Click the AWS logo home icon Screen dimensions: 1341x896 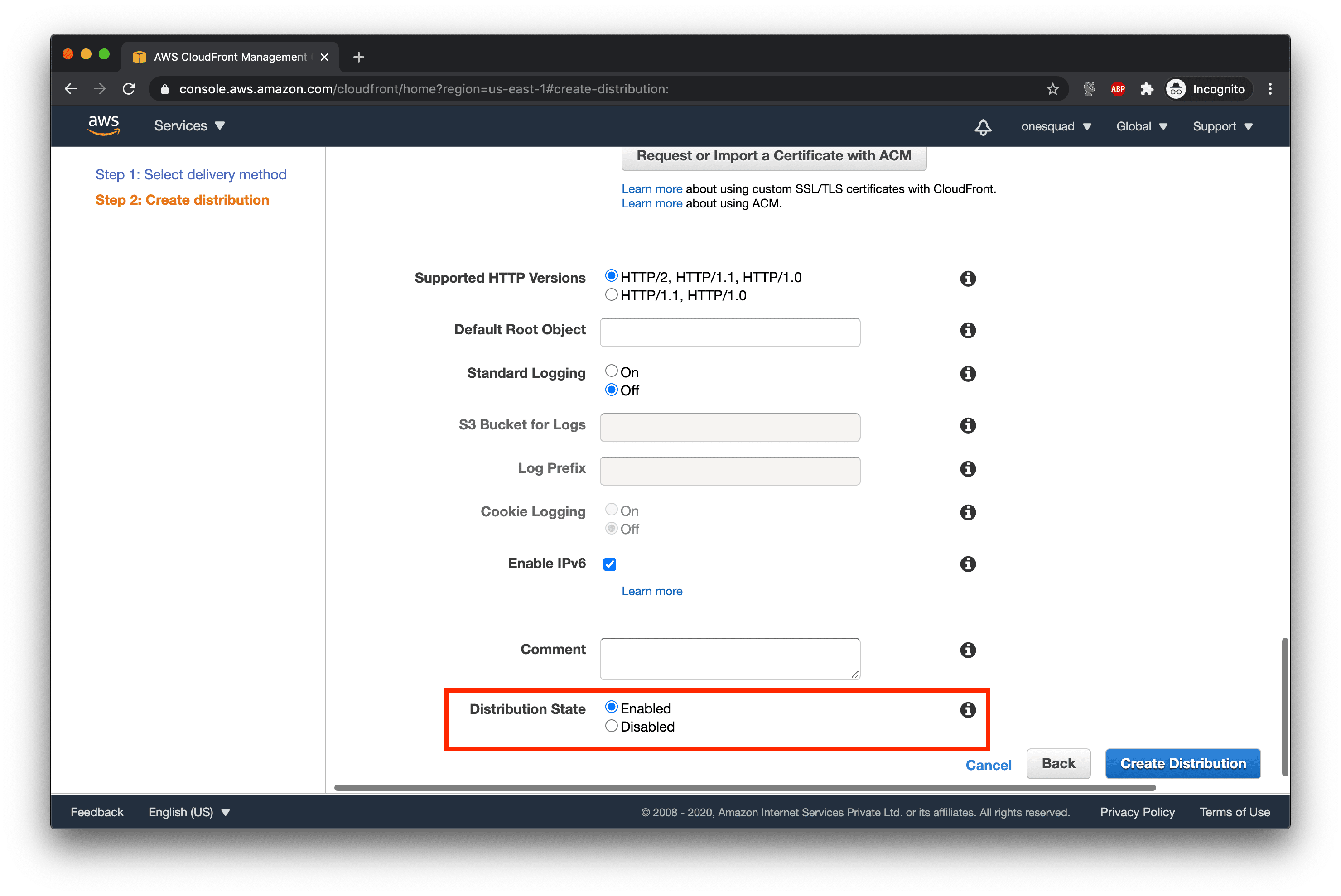tap(103, 125)
